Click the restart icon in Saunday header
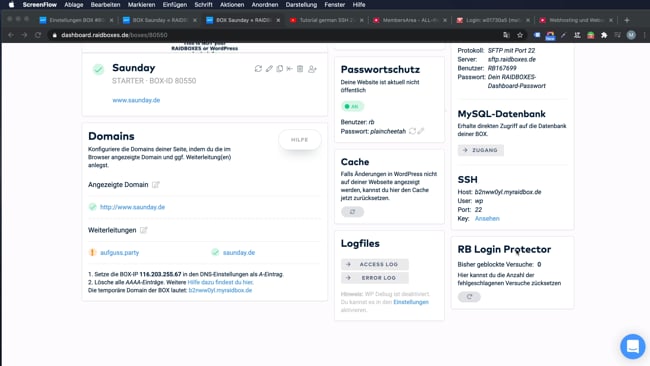Screen dimensions: 650x366 (258, 68)
